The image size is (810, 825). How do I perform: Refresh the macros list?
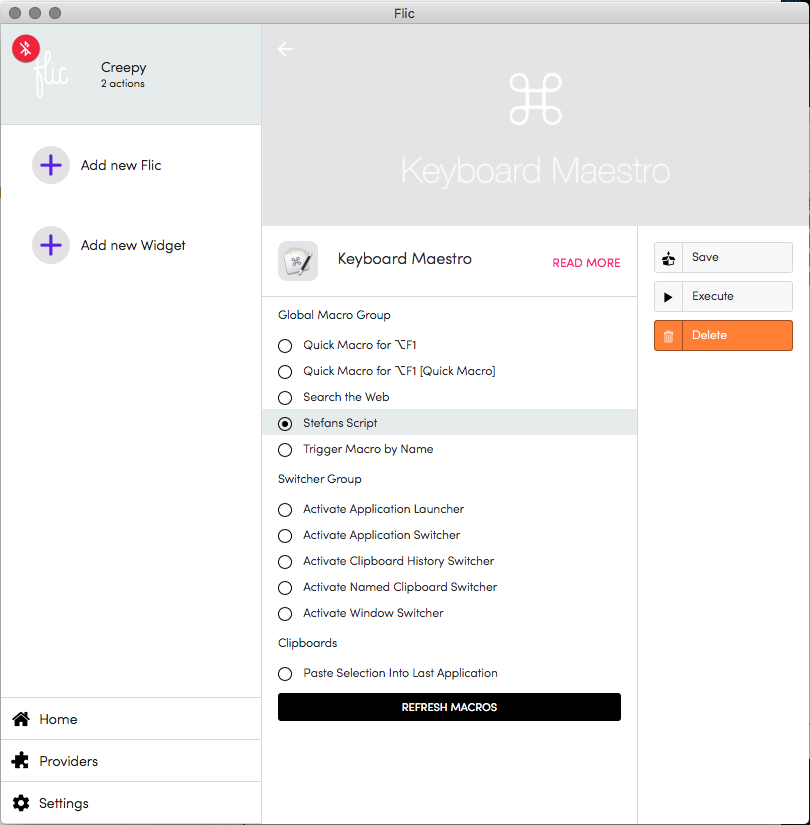[x=449, y=707]
